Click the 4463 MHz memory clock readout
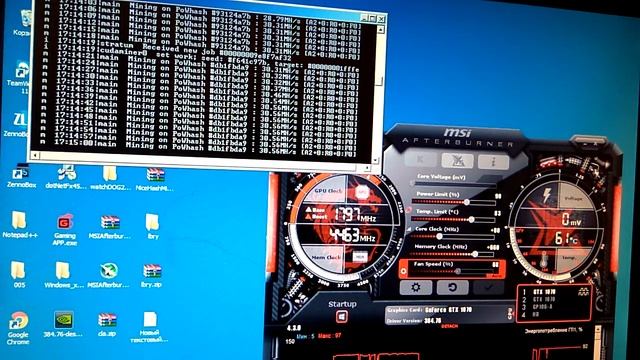 (353, 236)
